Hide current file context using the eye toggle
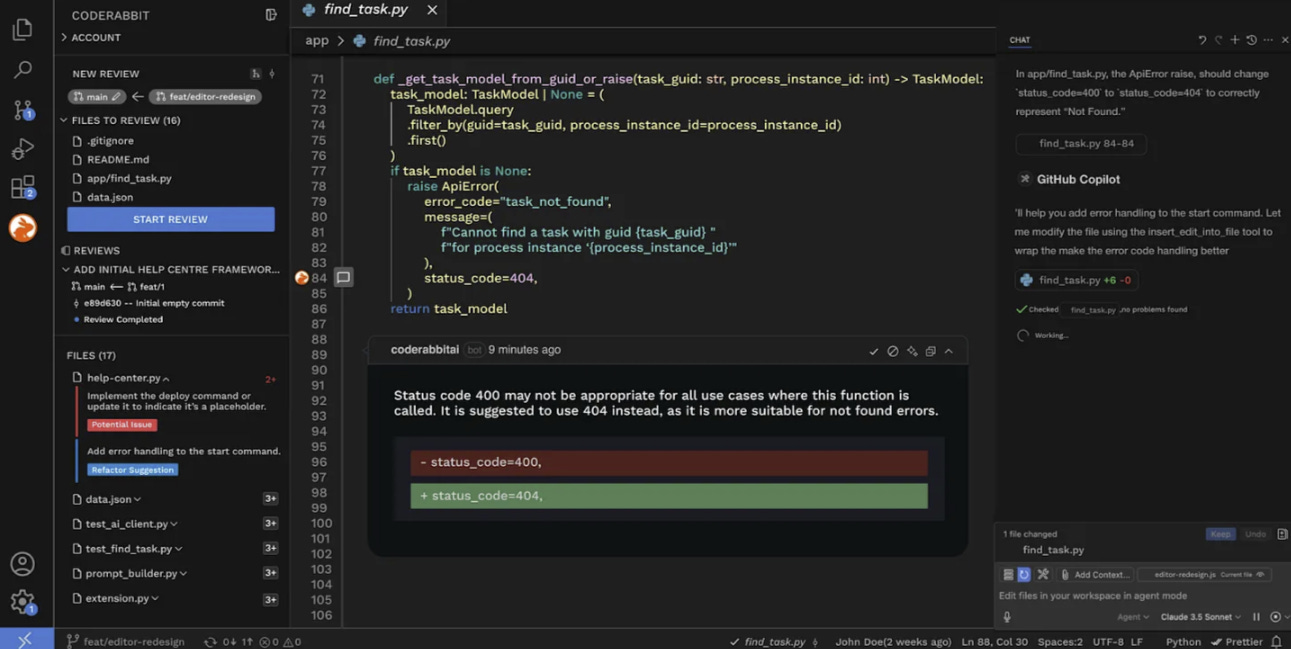 1261,574
